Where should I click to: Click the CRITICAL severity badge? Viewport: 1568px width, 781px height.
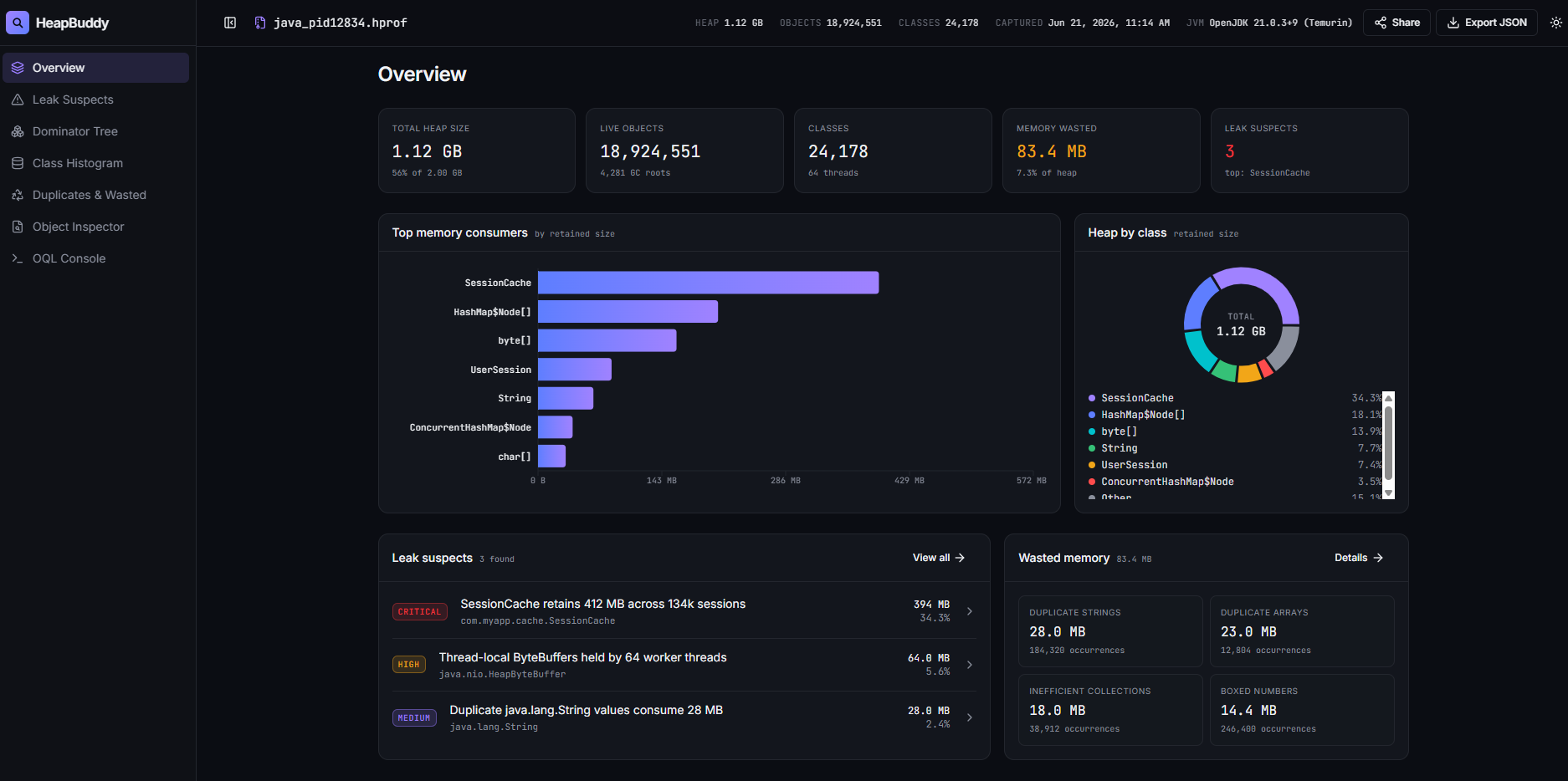click(419, 612)
